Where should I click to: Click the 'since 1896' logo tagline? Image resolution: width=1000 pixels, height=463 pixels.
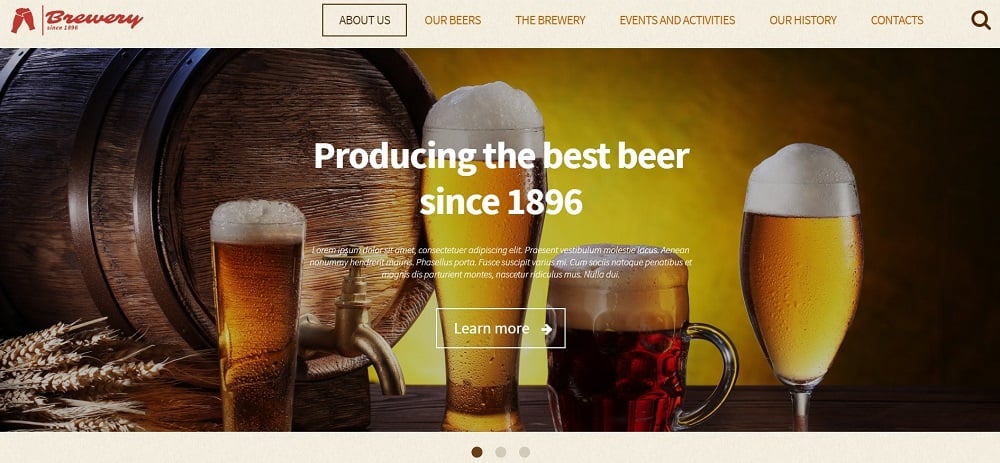tap(62, 28)
